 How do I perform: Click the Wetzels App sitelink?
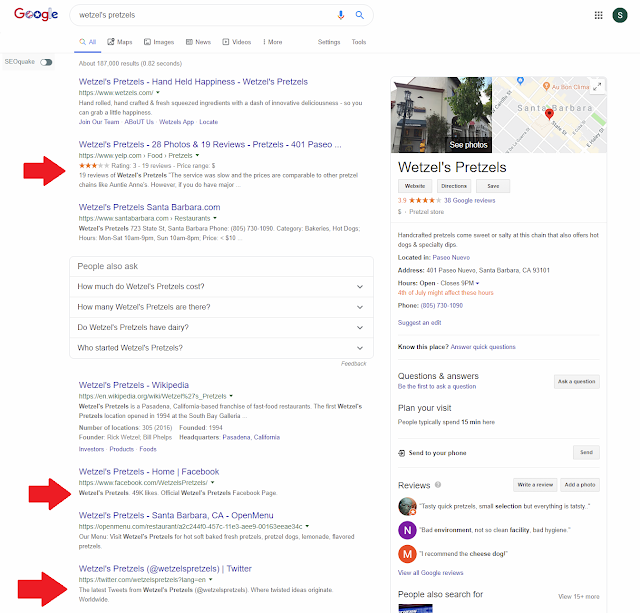point(176,122)
